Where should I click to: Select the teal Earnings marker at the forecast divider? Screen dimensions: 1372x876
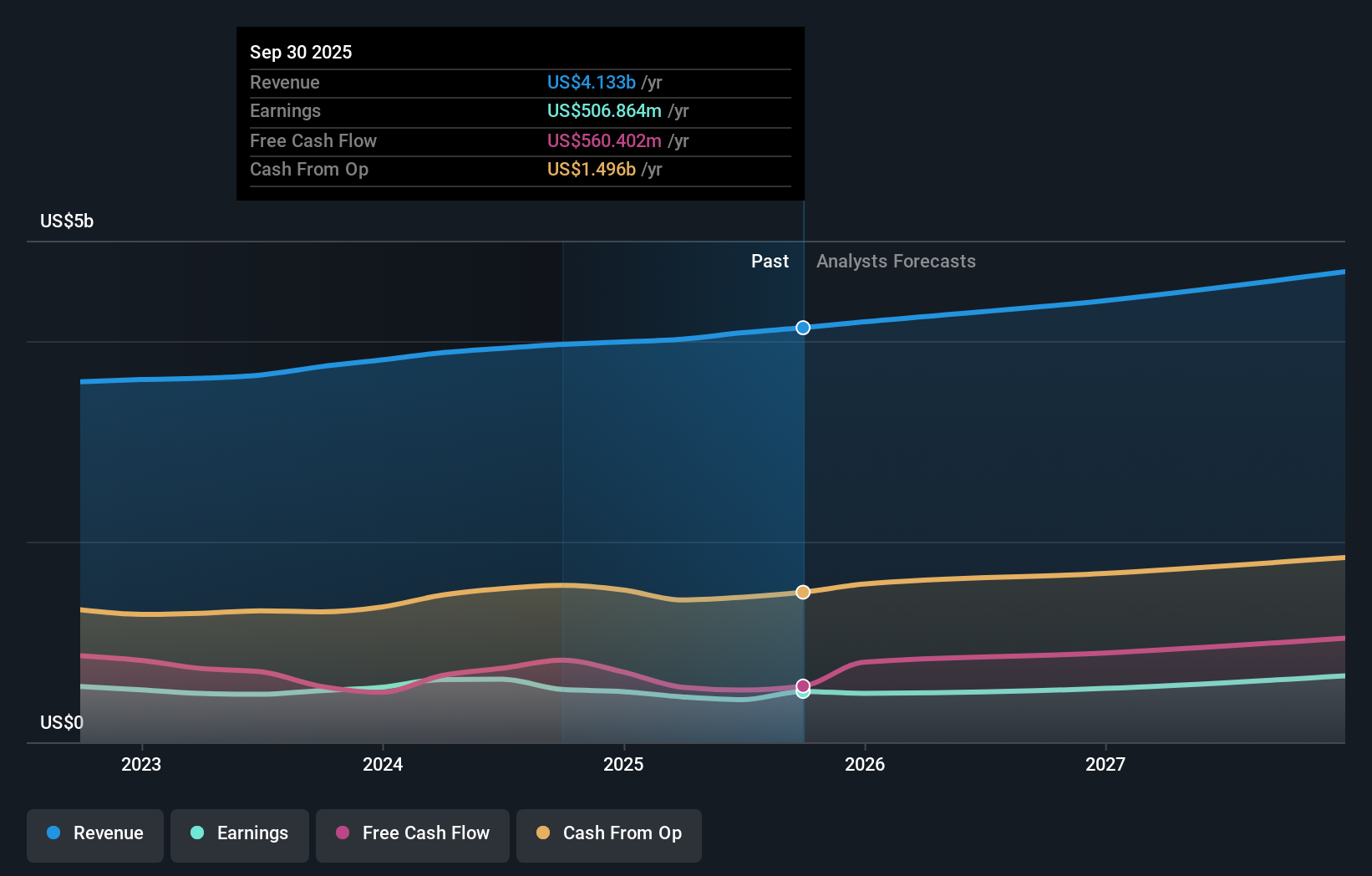click(x=803, y=692)
